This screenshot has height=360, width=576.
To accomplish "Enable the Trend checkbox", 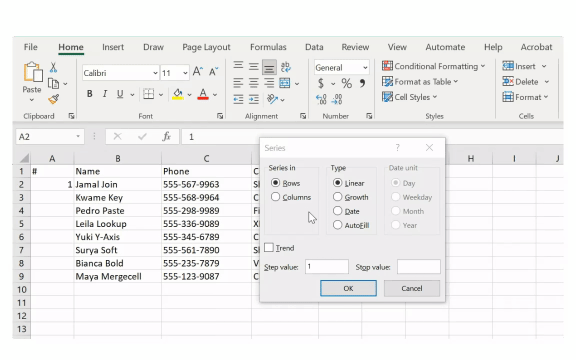I will 269,248.
